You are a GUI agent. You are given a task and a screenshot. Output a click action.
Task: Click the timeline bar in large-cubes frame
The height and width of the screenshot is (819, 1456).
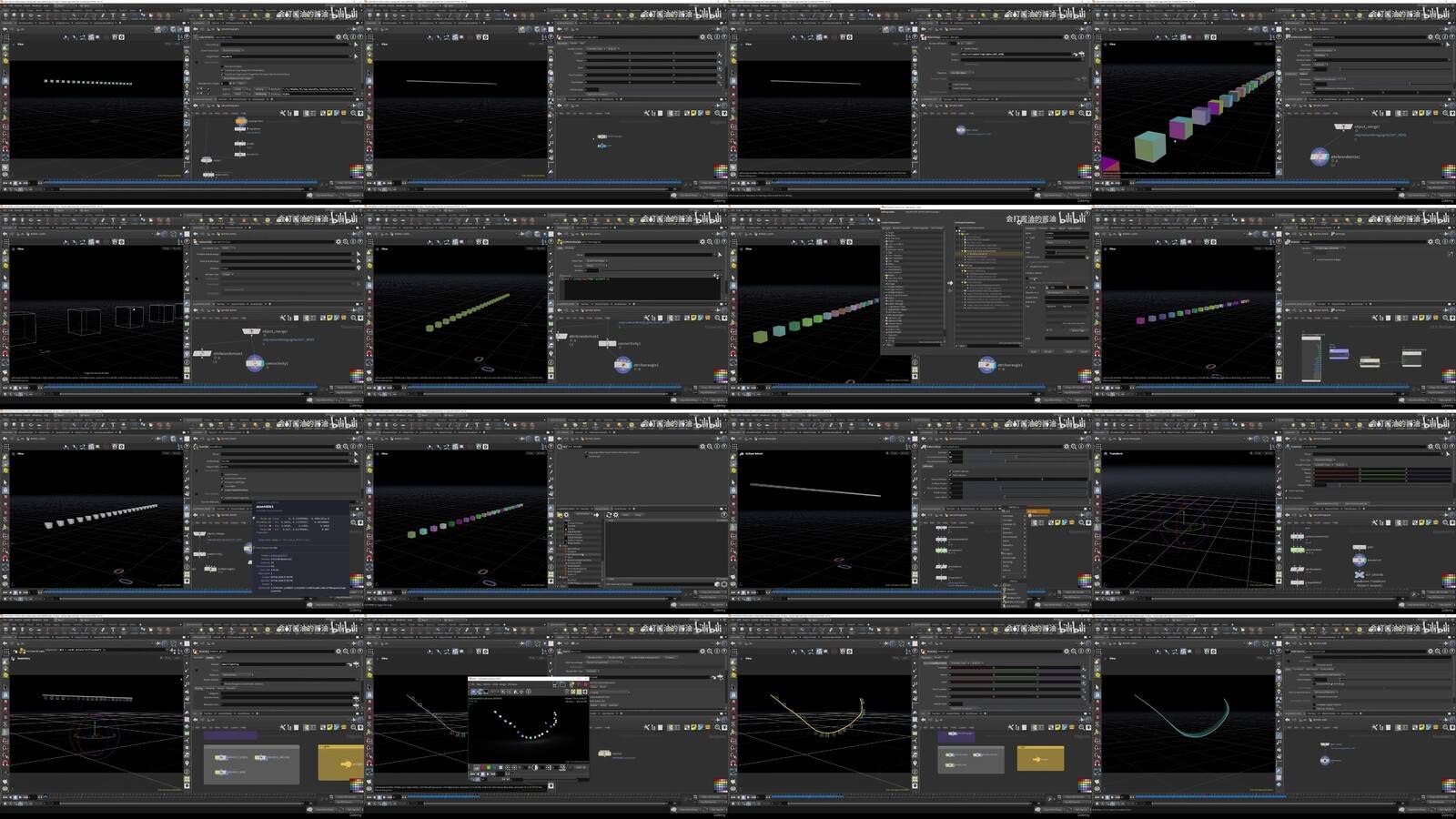tap(1274, 183)
